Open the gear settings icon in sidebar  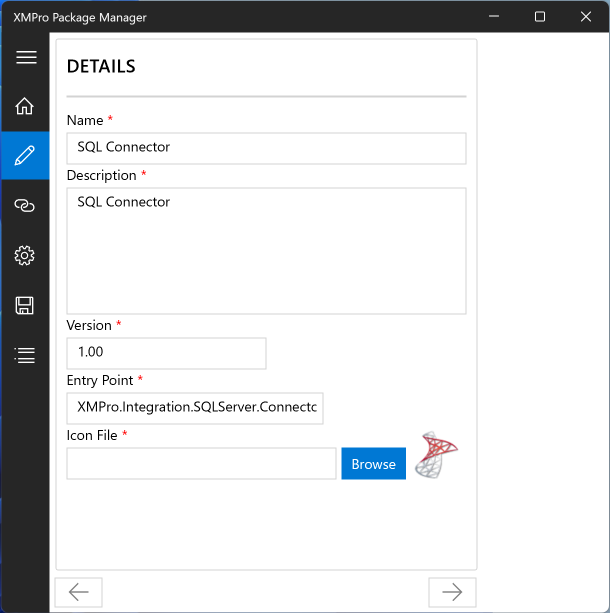coord(25,256)
